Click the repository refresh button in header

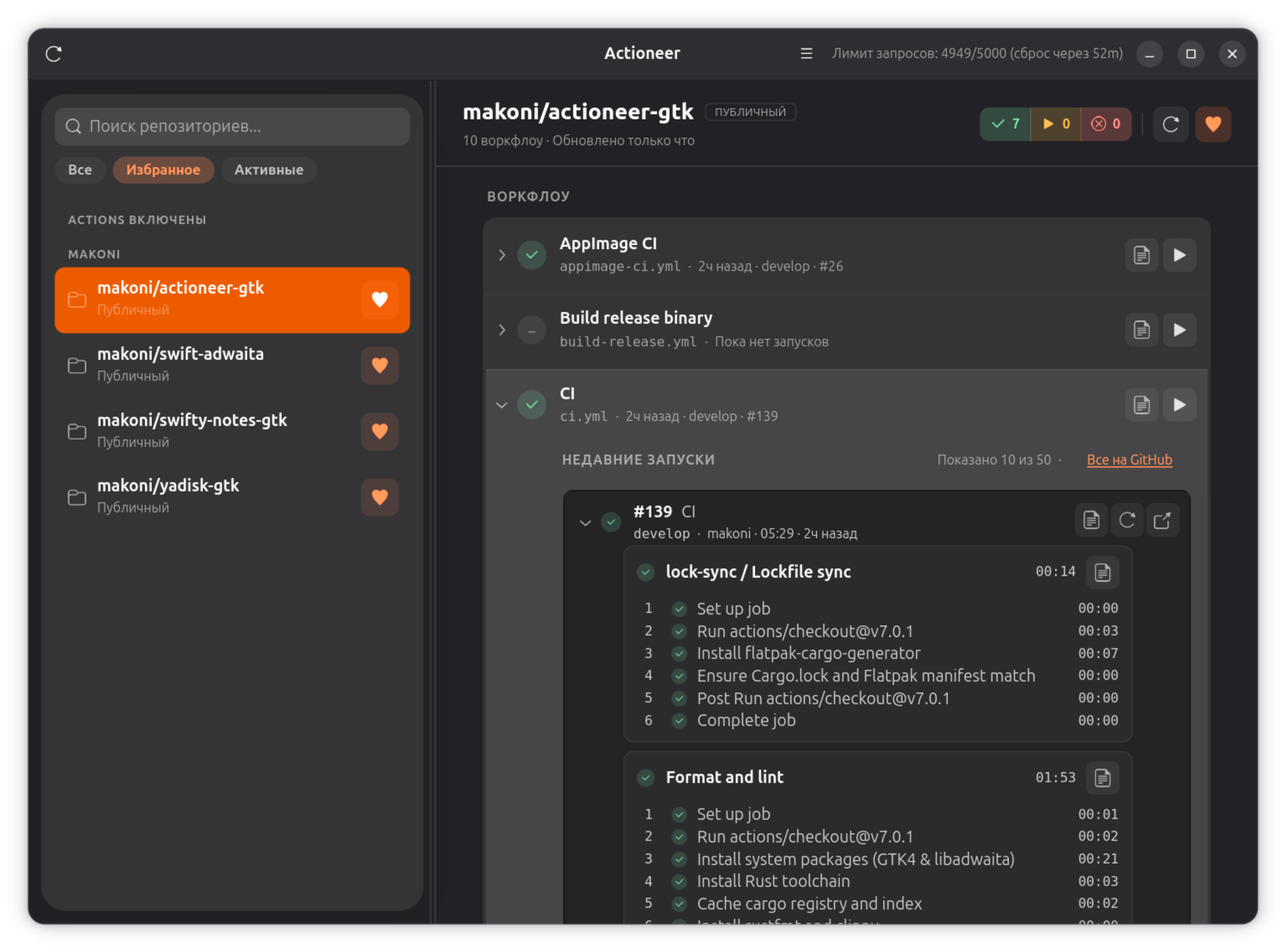pyautogui.click(x=1170, y=124)
